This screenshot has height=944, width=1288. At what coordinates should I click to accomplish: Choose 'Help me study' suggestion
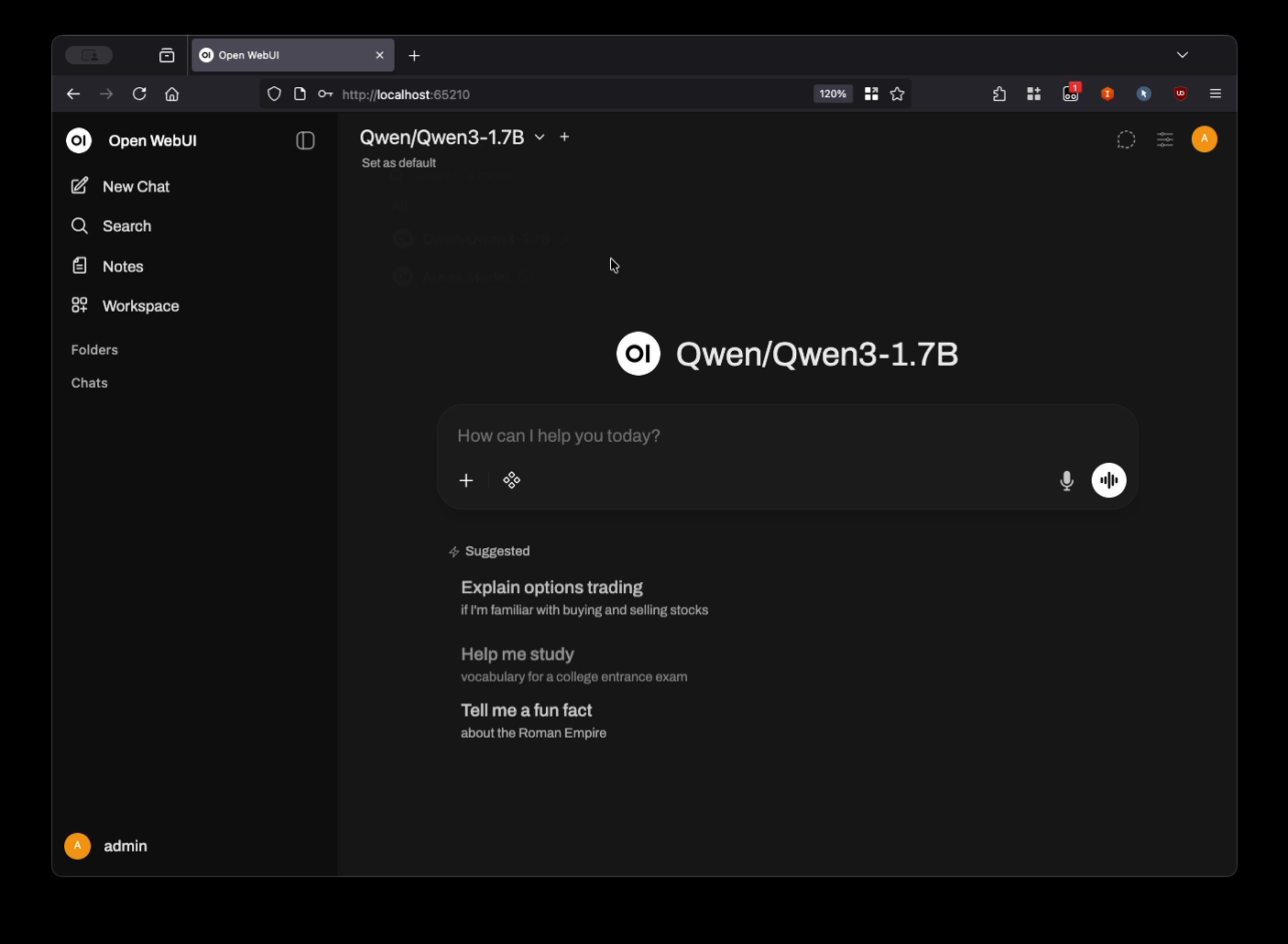click(574, 664)
